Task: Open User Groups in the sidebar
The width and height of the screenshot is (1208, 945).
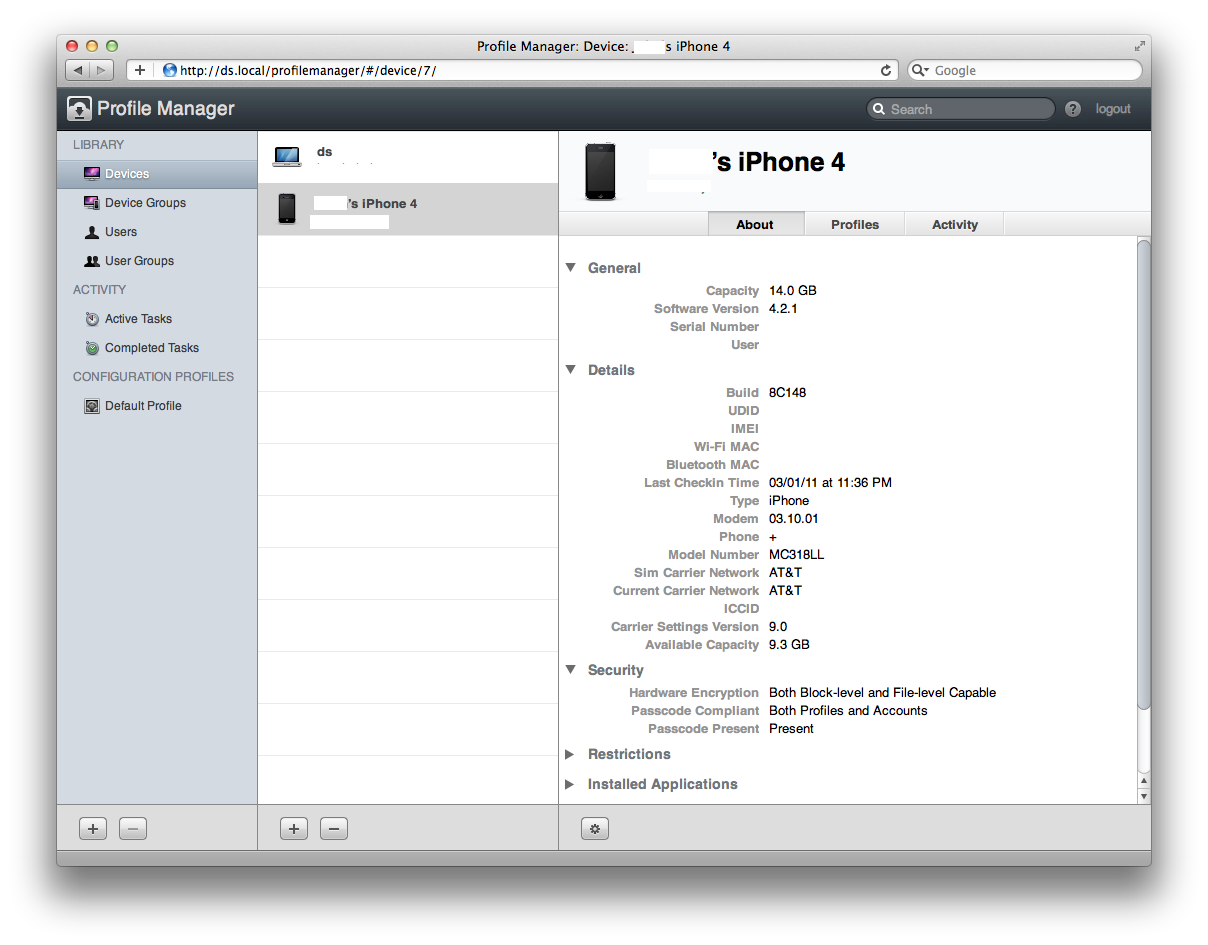Action: [x=157, y=261]
